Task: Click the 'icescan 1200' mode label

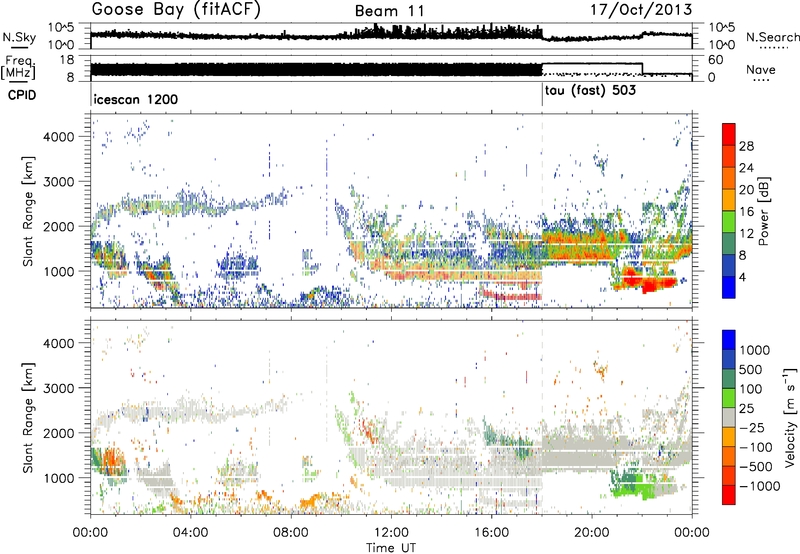Action: click(136, 99)
